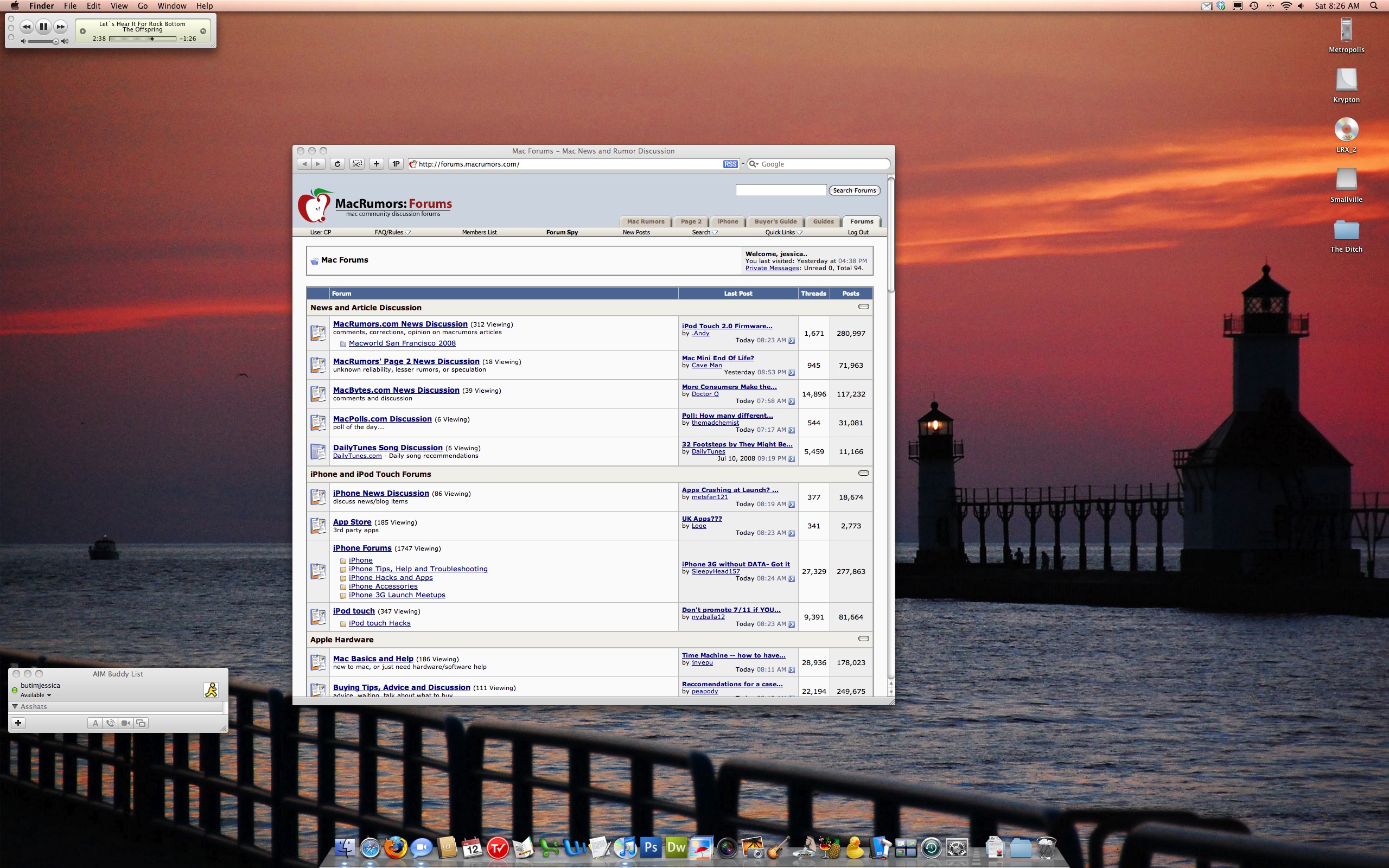Open the Photoshop icon in the Dock
Image resolution: width=1389 pixels, height=868 pixels.
click(651, 847)
